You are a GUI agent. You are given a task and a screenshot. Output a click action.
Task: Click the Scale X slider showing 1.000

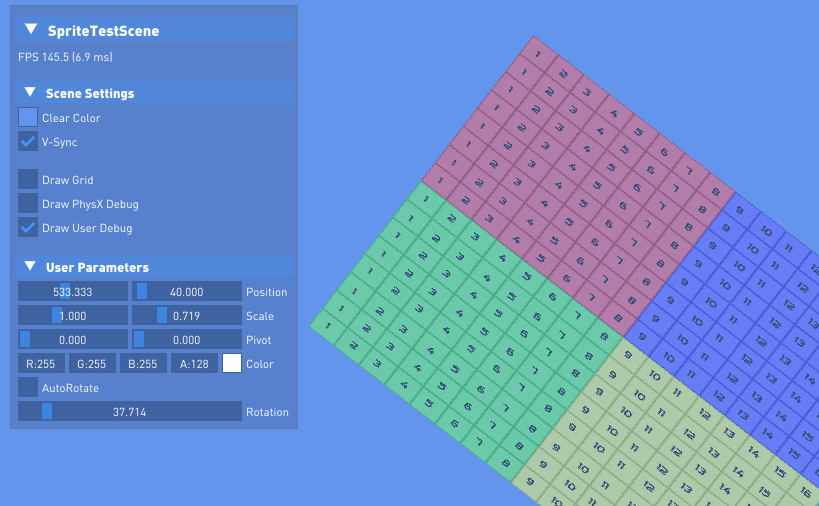click(x=73, y=315)
